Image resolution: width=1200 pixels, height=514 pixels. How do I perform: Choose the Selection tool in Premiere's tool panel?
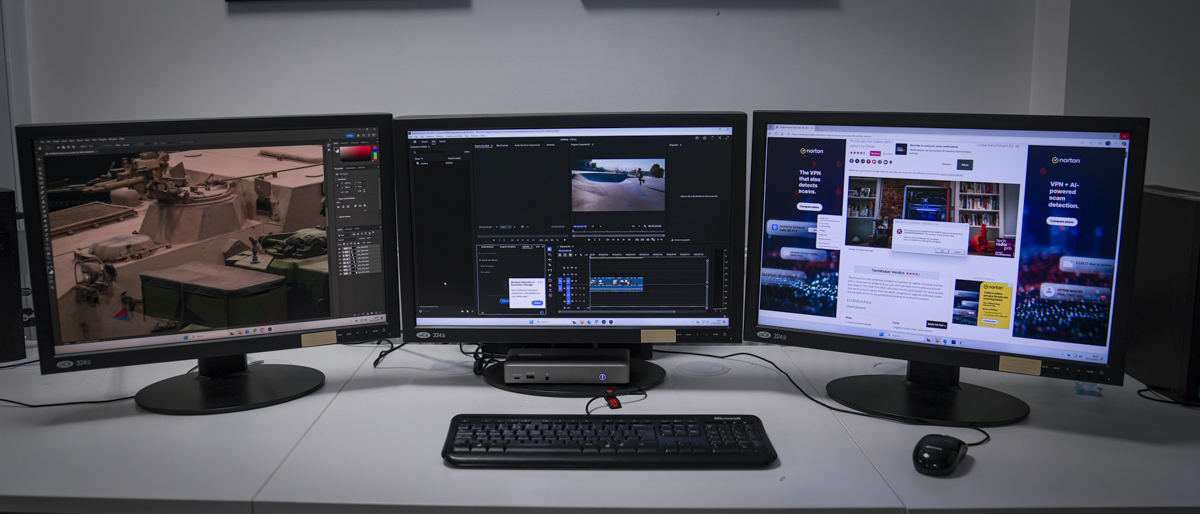click(x=550, y=249)
